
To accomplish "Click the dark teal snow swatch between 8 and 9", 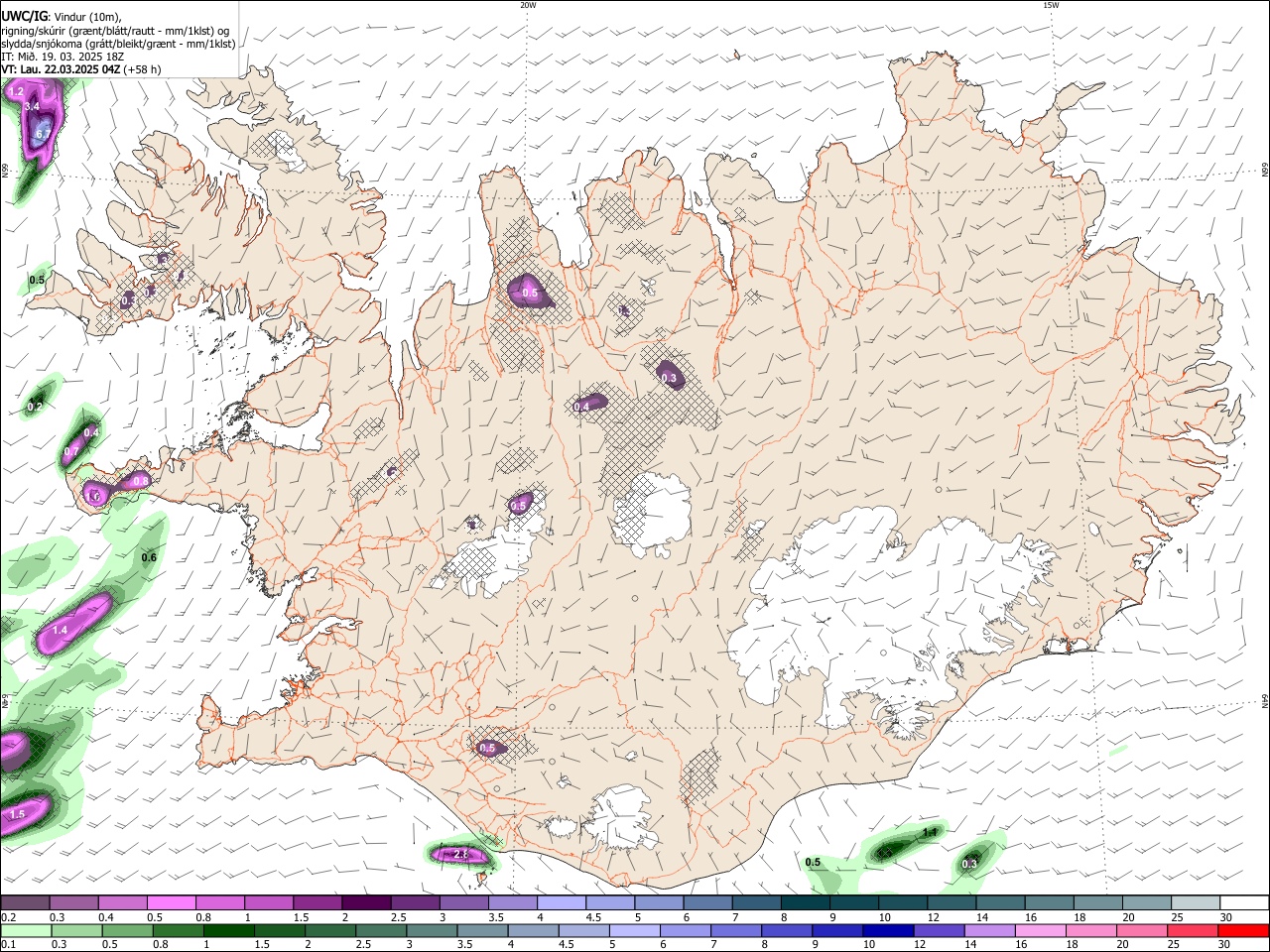I will pos(806,902).
